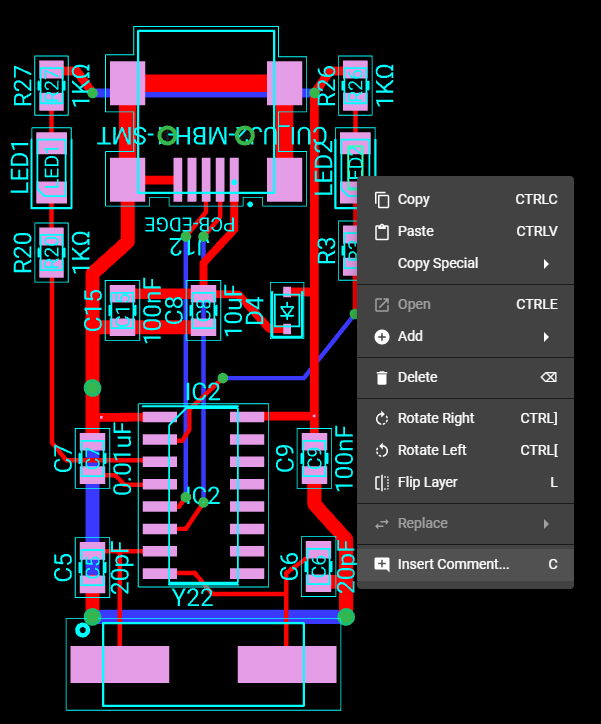Choose the Copy Special menu entry
The height and width of the screenshot is (724, 601).
tap(438, 263)
